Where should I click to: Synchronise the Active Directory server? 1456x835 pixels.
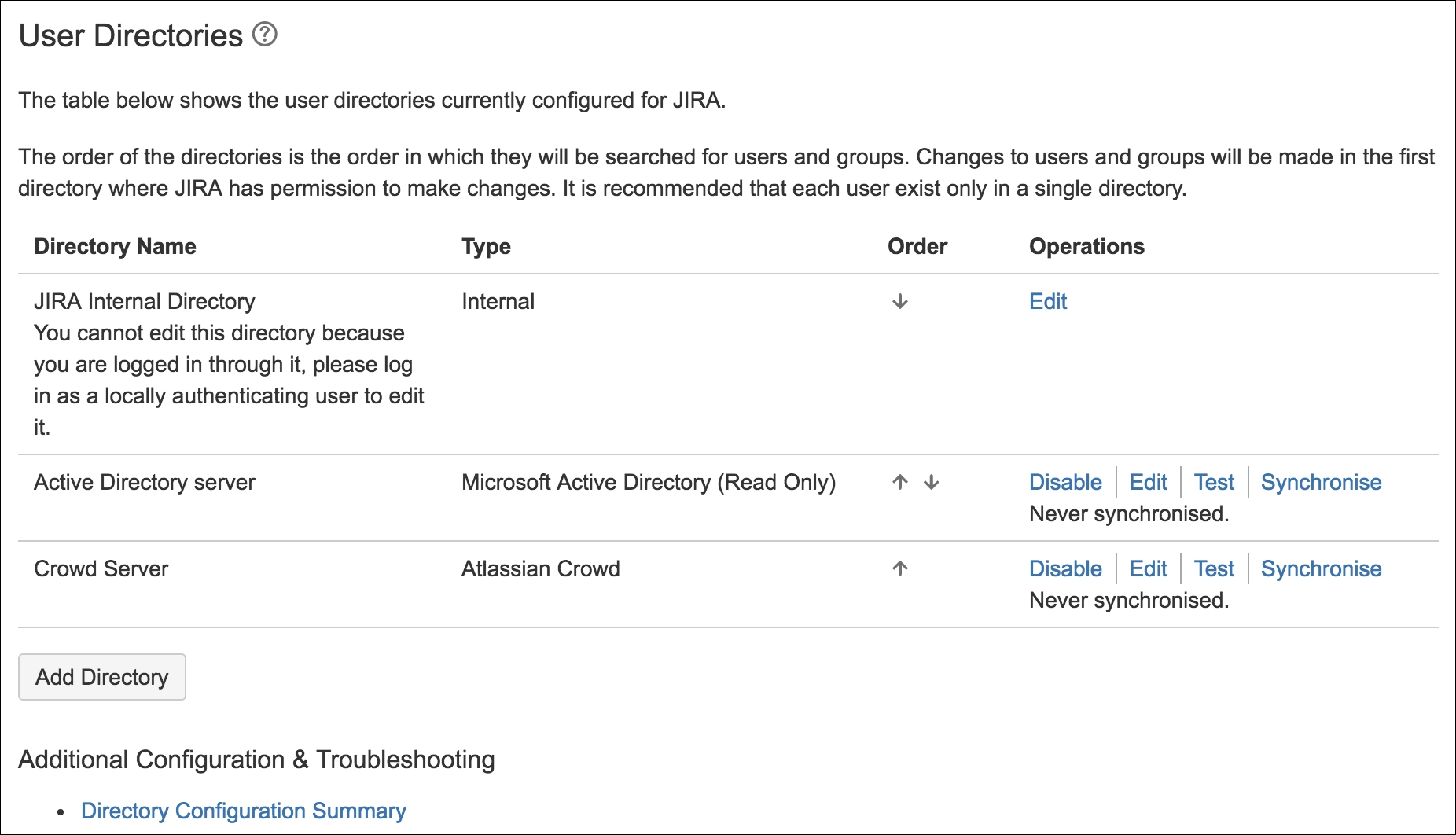click(1321, 482)
